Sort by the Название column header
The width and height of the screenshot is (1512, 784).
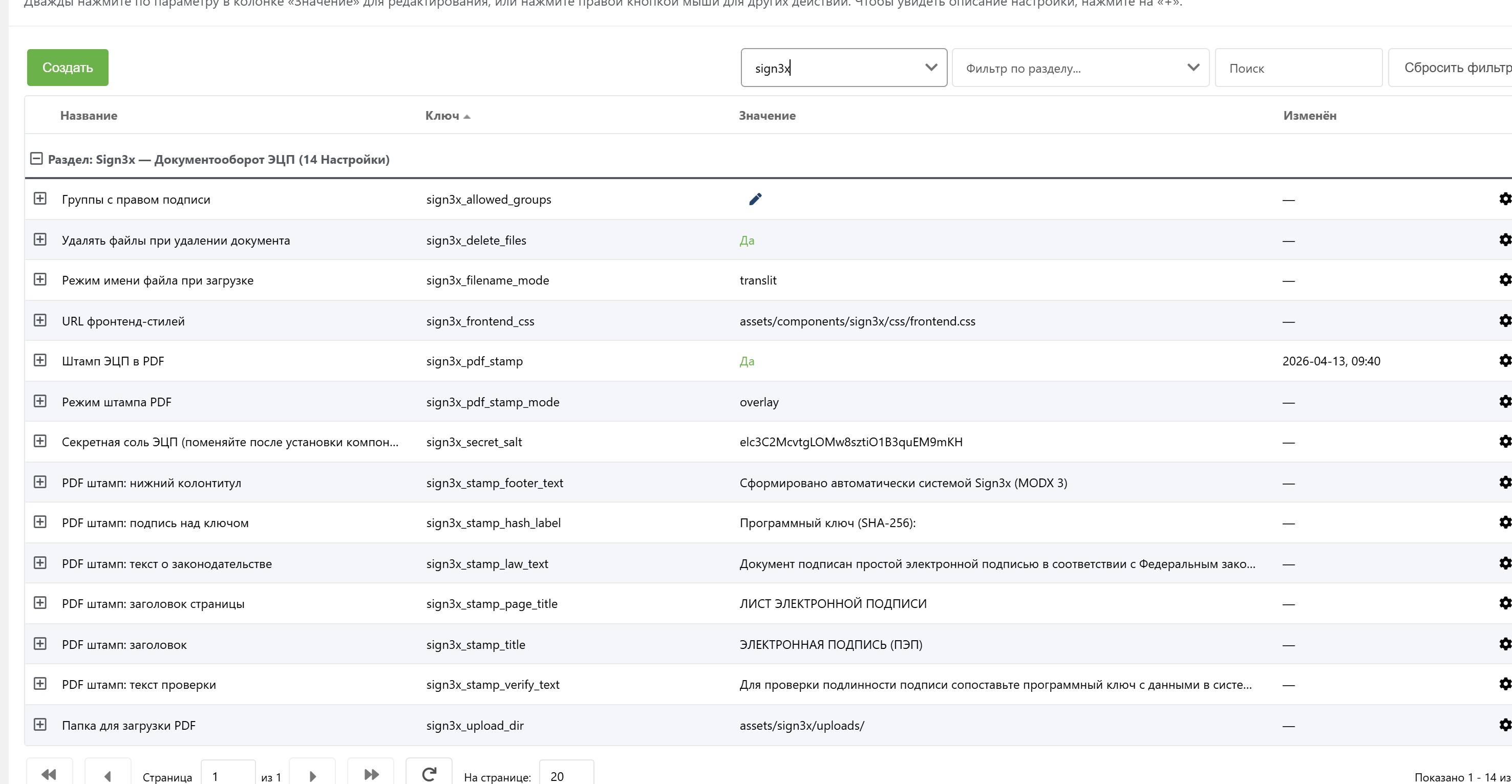[x=89, y=116]
